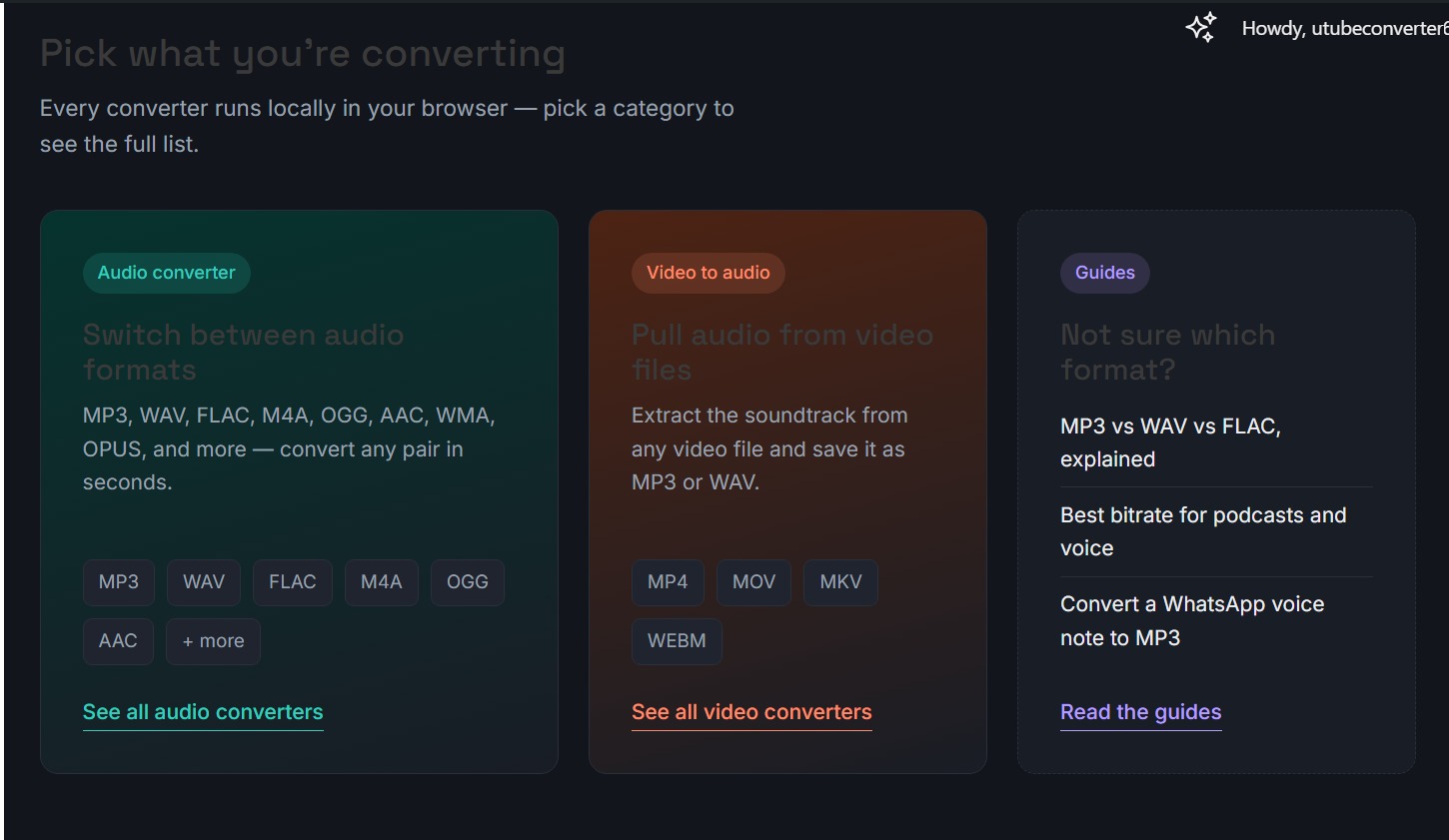Click the Not sure which format? heading

1168,352
